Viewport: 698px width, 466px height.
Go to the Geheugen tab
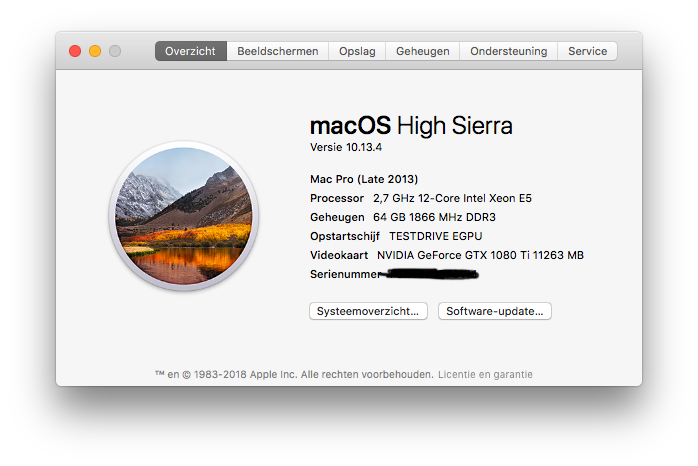422,51
